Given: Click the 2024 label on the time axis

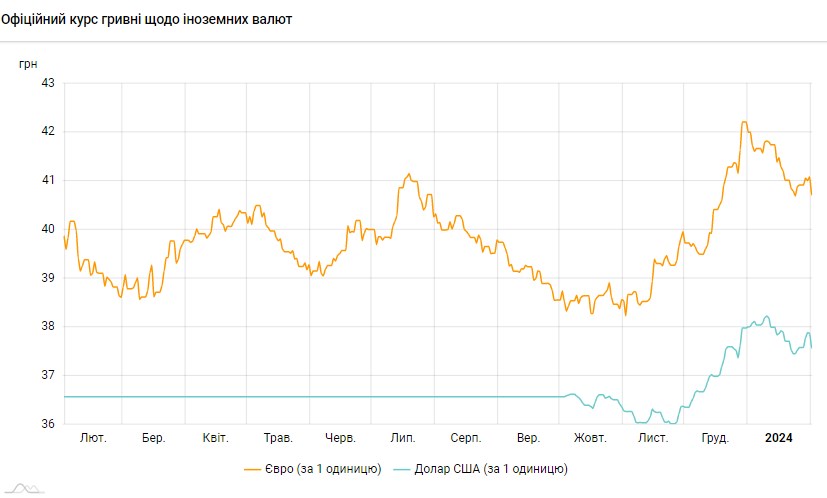Looking at the screenshot, I should click(x=778, y=438).
